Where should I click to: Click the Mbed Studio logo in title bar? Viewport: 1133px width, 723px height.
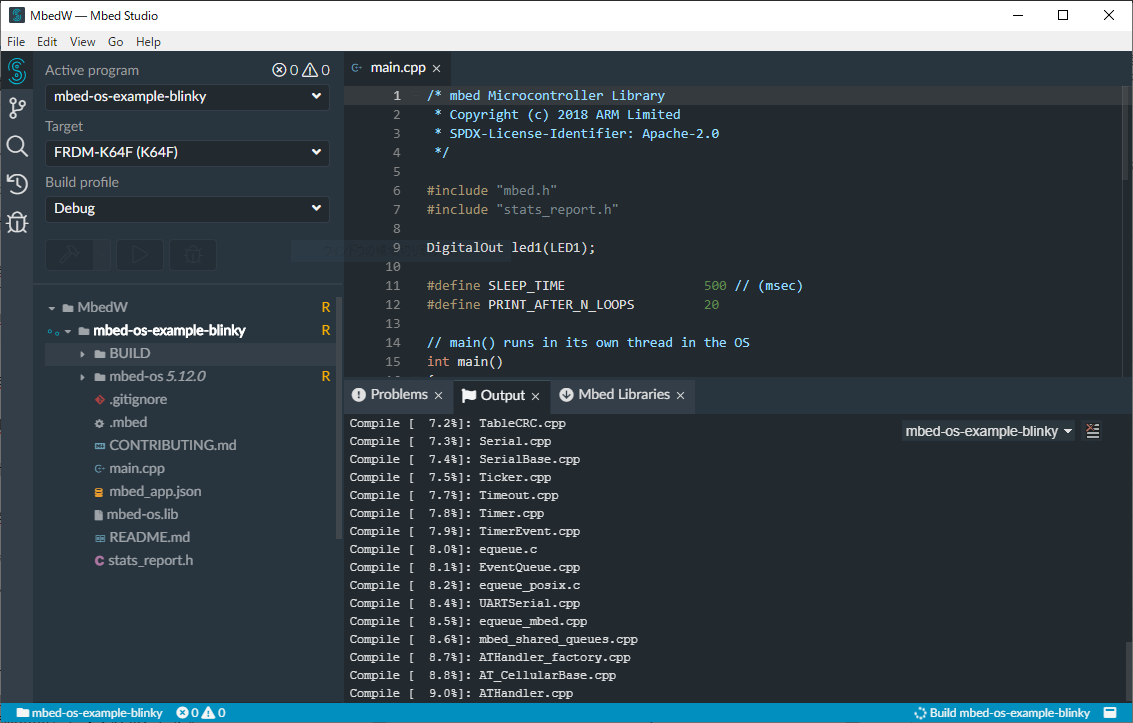pos(17,15)
